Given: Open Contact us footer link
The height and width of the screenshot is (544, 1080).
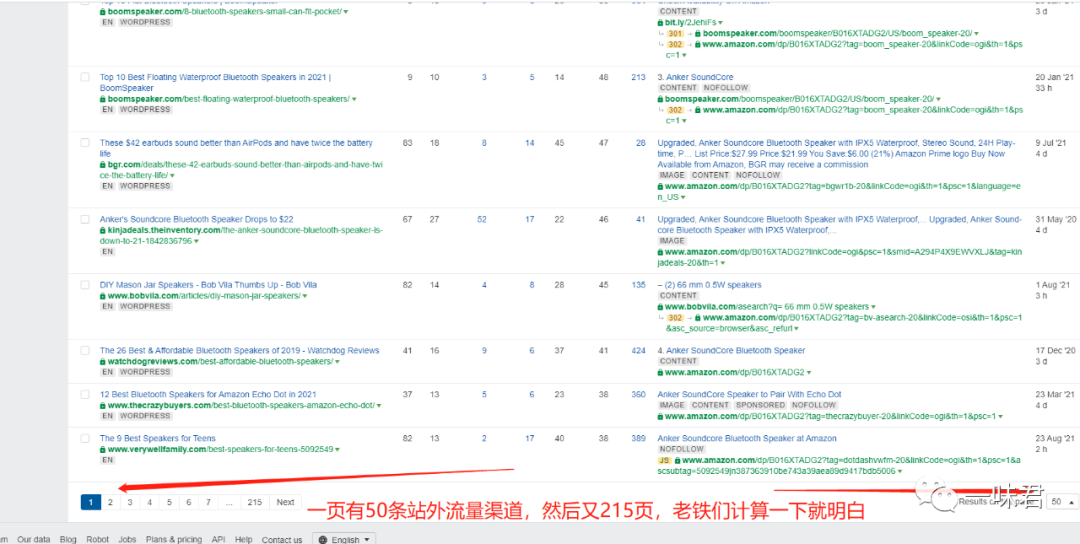Looking at the screenshot, I should pos(282,540).
